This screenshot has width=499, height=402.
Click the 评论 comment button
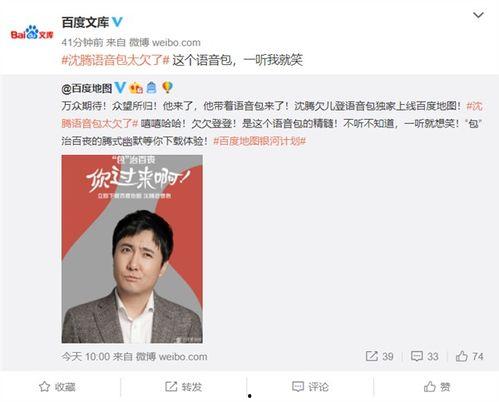pos(310,387)
